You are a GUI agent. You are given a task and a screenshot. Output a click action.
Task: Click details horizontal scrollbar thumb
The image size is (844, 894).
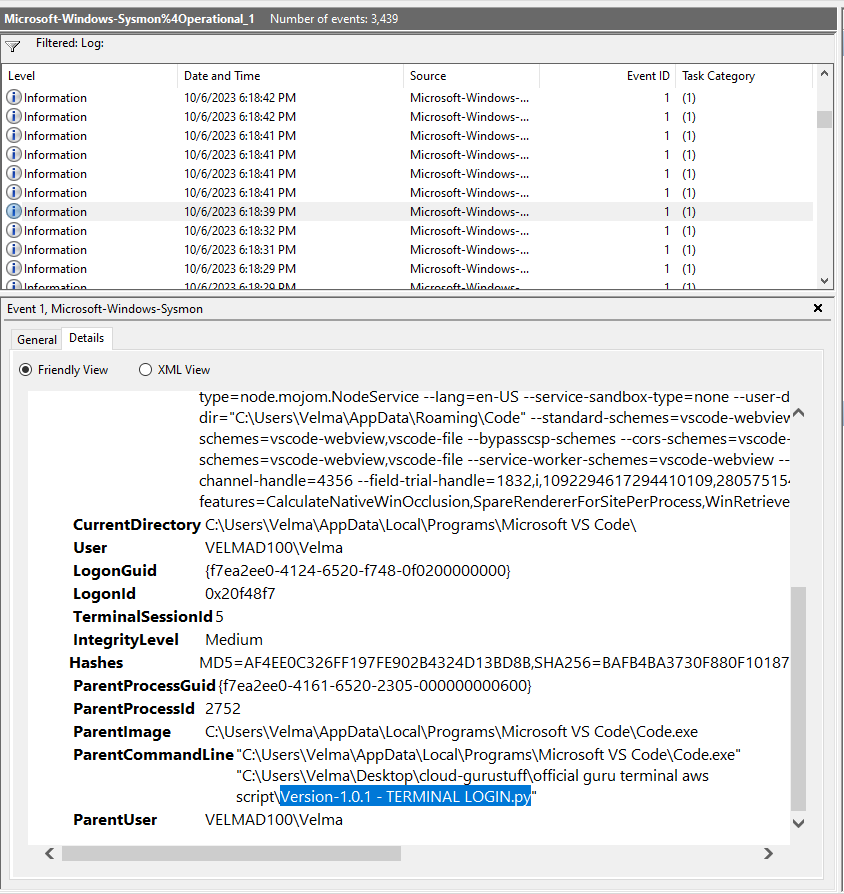tap(232, 853)
